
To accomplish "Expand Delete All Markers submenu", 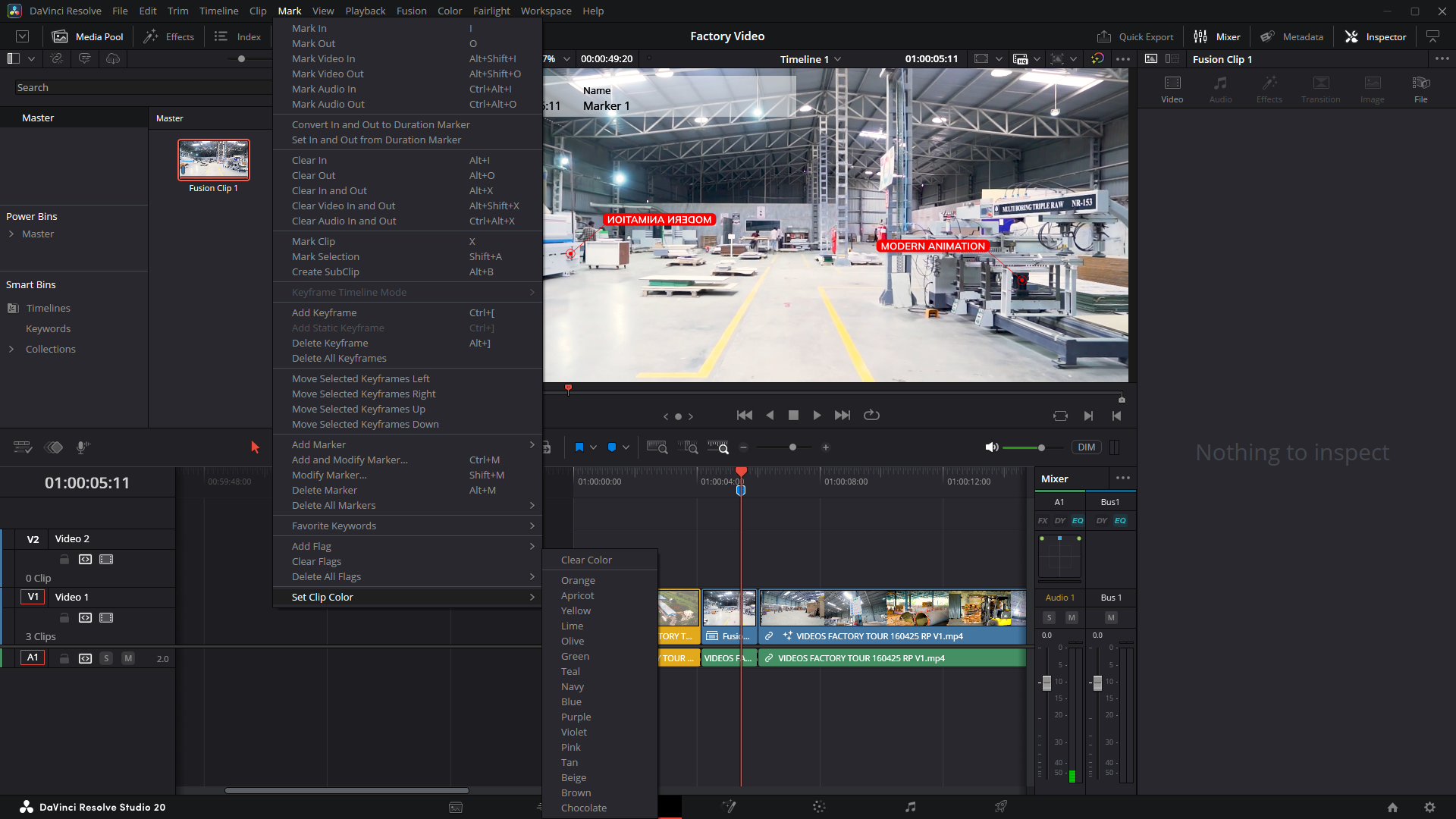I will pos(407,505).
